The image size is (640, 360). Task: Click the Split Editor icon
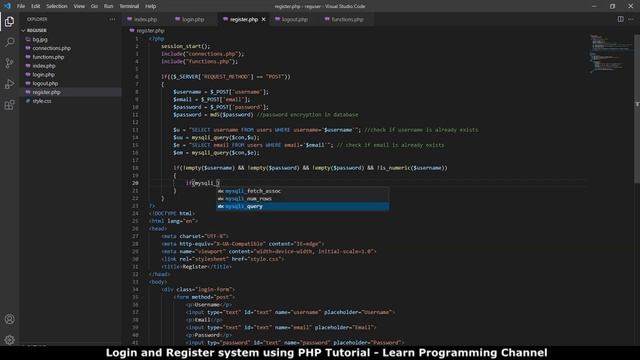[620, 19]
